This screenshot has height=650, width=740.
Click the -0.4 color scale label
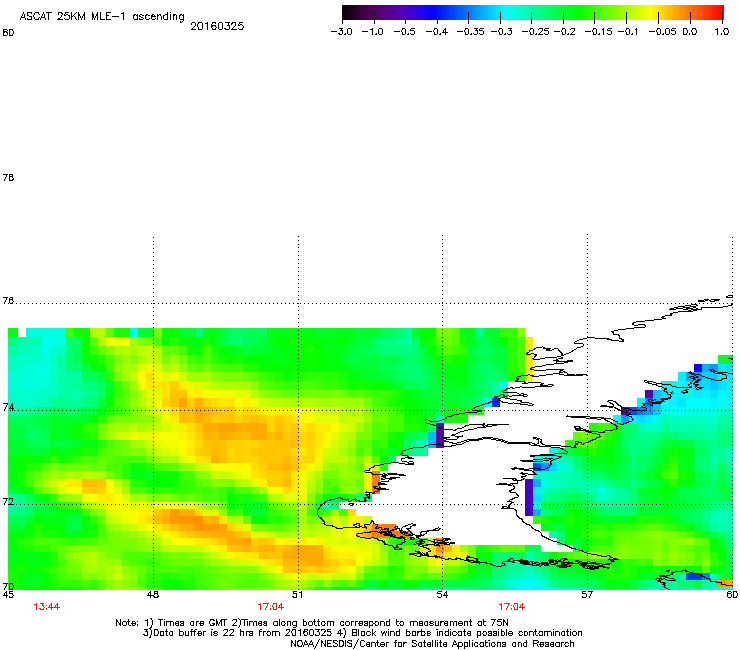437,32
